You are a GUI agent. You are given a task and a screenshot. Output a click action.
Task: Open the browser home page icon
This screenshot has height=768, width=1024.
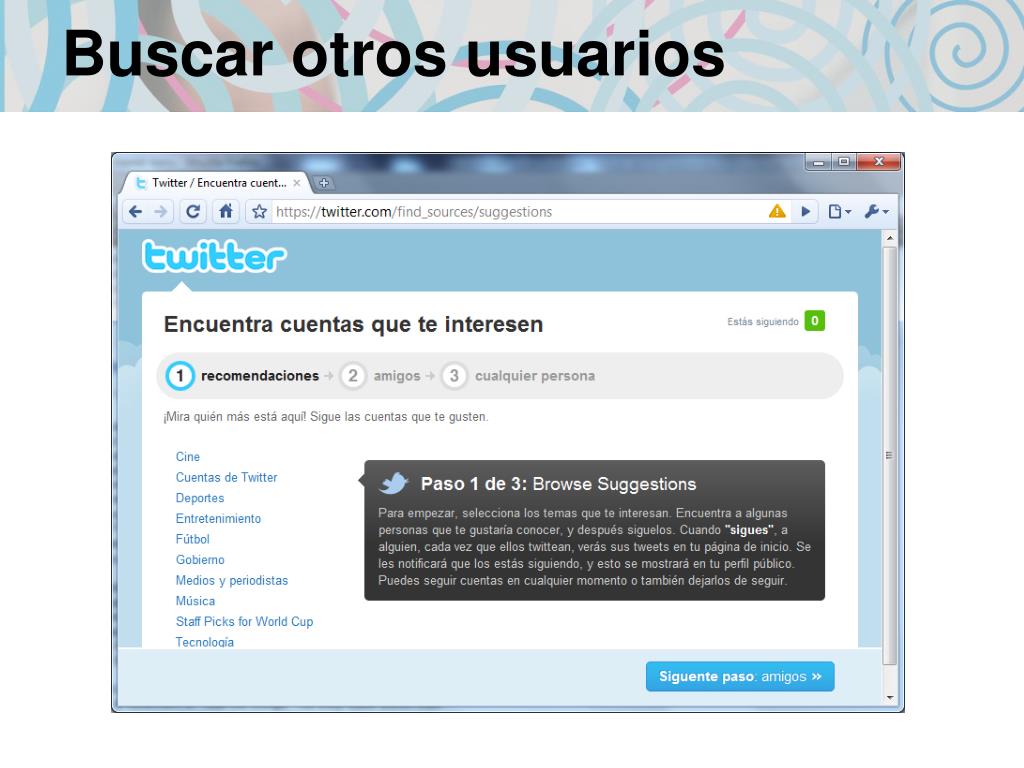click(226, 212)
